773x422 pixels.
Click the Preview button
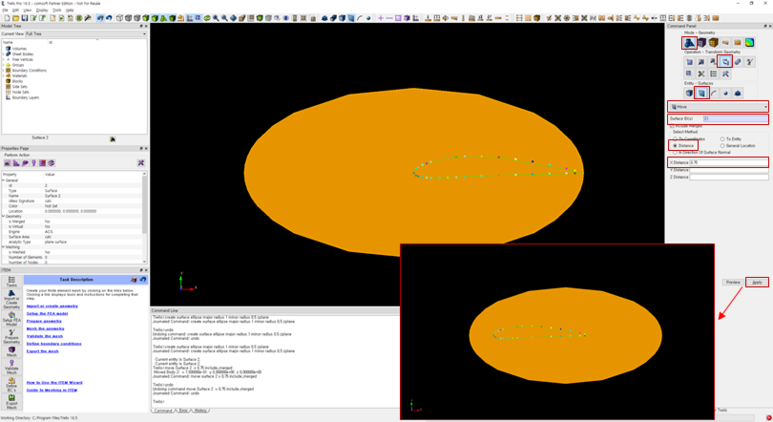(733, 282)
